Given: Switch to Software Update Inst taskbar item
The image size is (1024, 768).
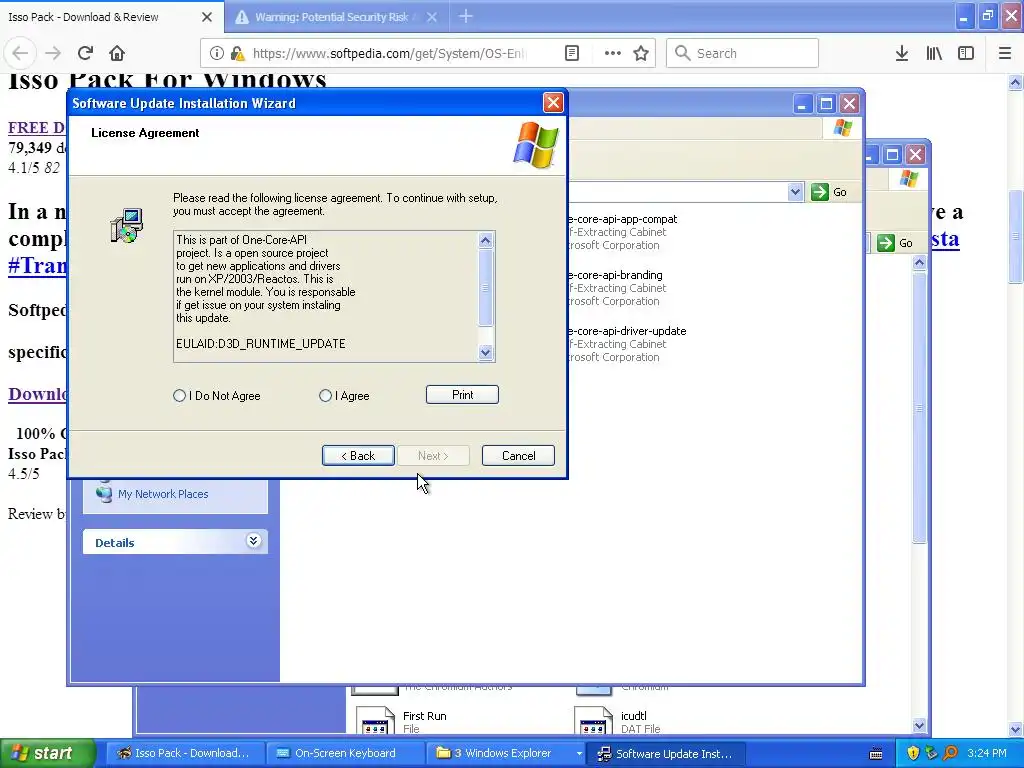Looking at the screenshot, I should pyautogui.click(x=665, y=754).
